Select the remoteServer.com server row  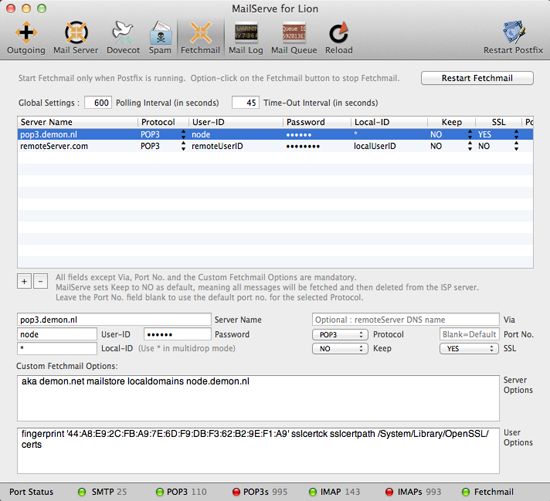275,146
